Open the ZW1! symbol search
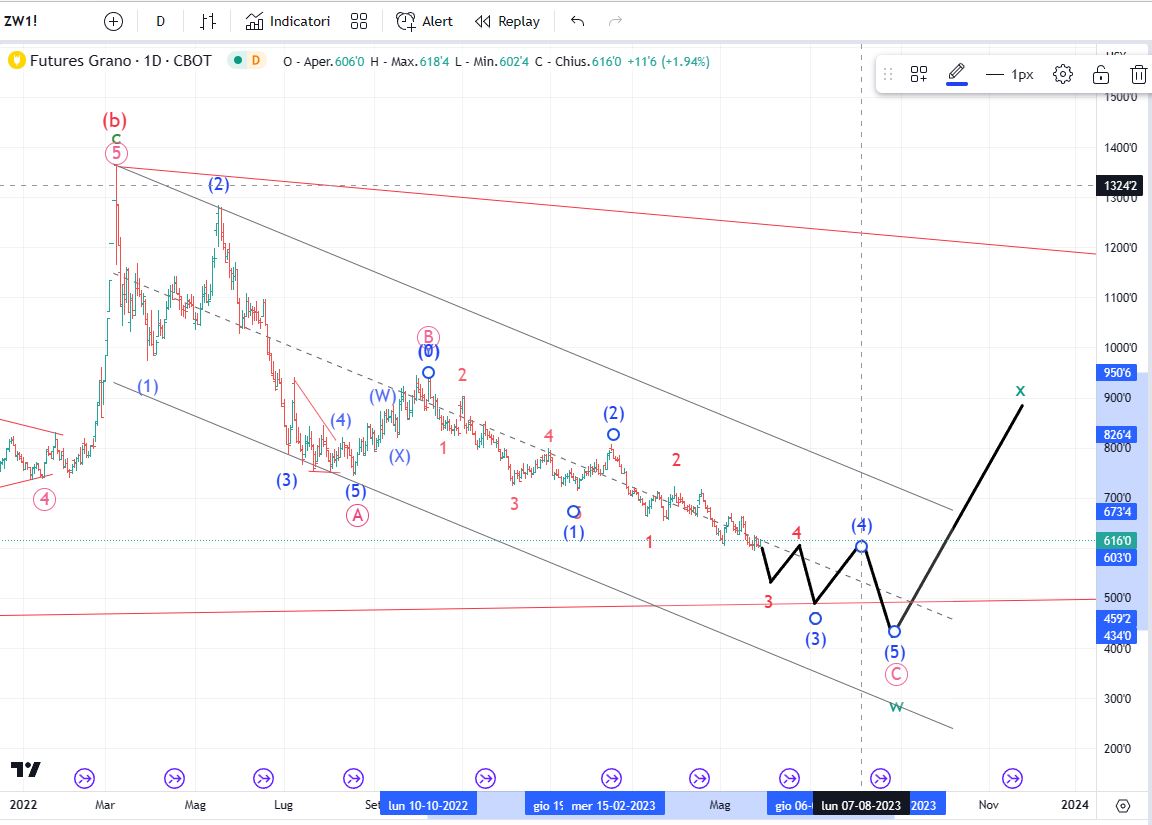The width and height of the screenshot is (1152, 825). 21,21
